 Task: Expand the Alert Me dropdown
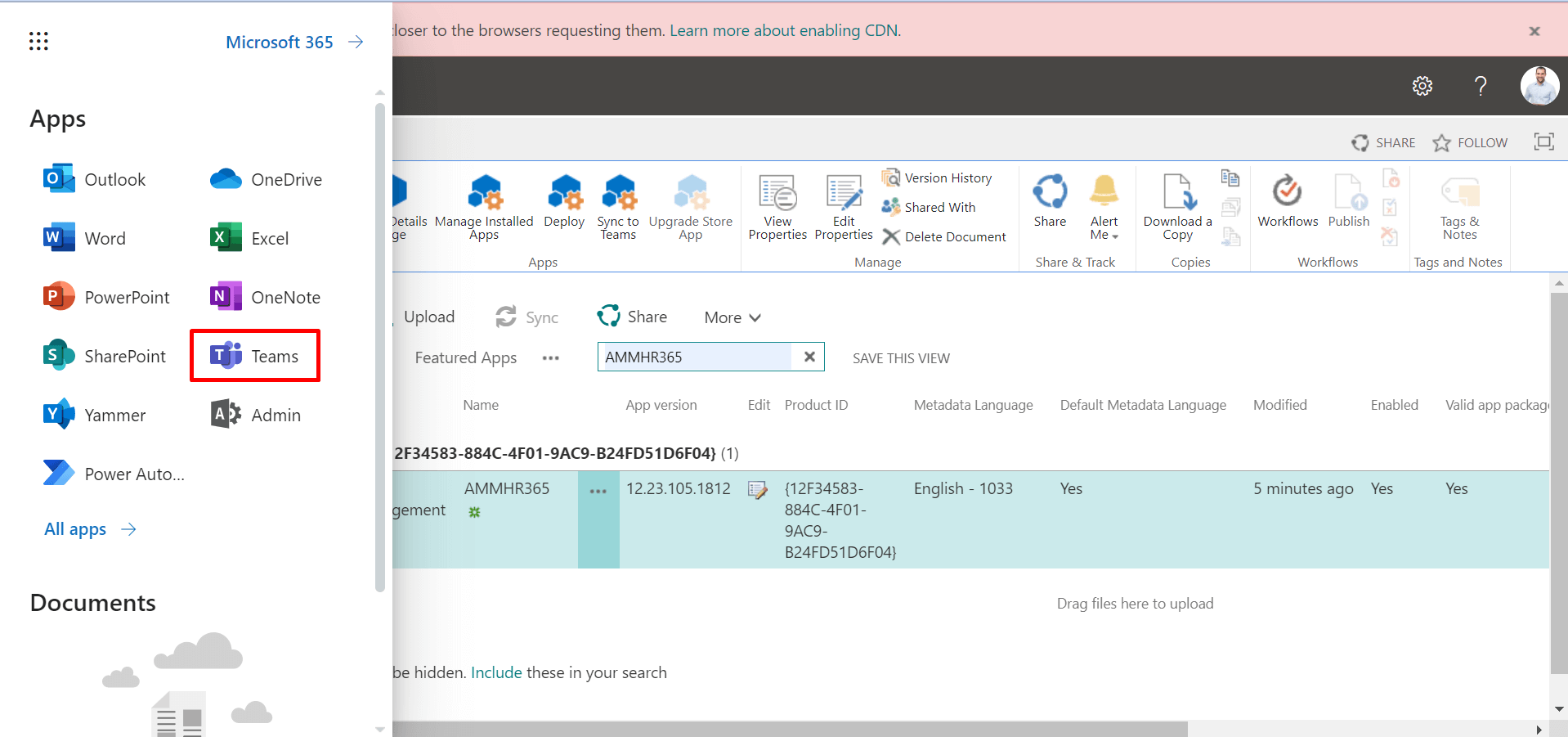1104,208
